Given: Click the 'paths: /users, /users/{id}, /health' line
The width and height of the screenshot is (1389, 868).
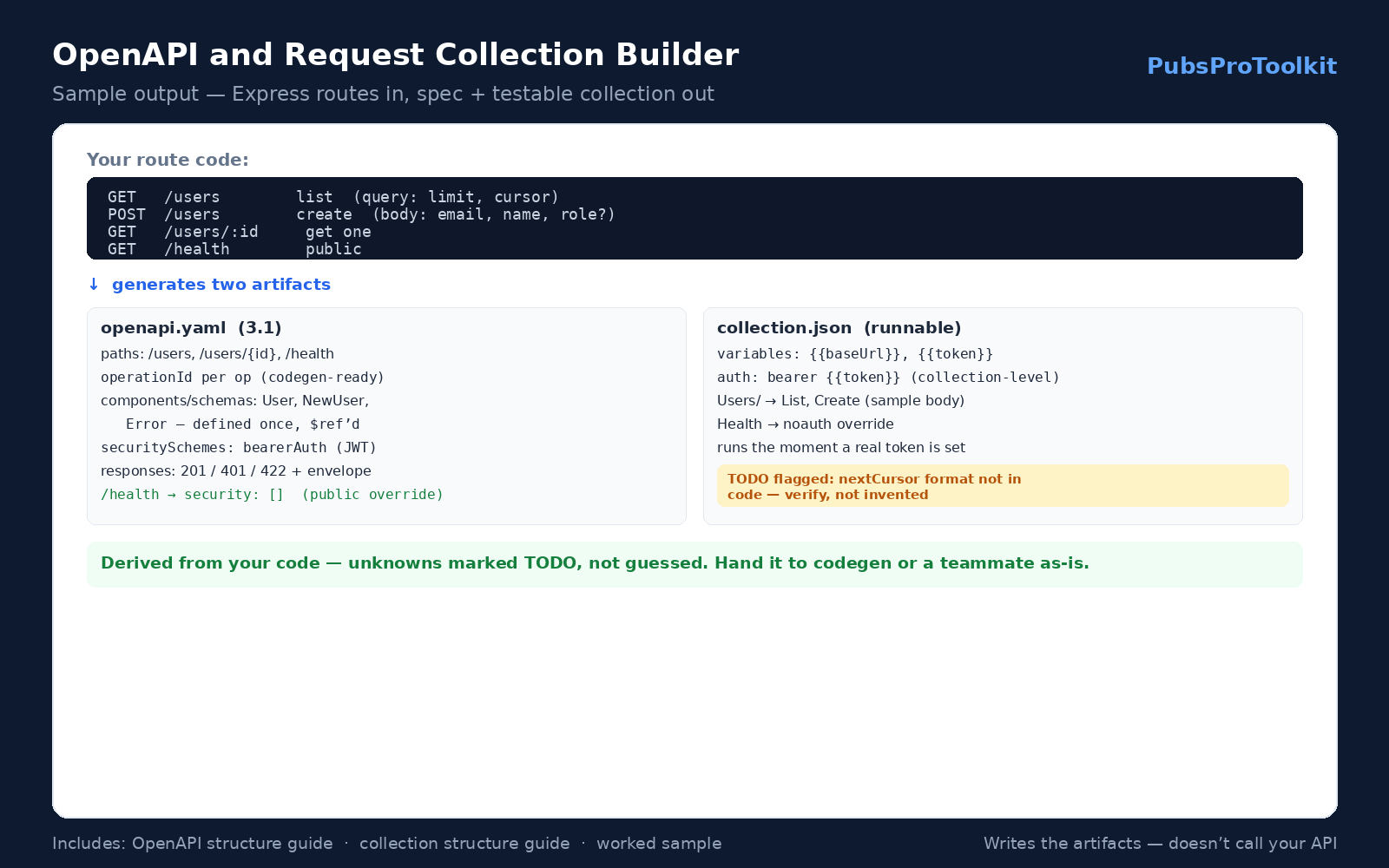Looking at the screenshot, I should pos(217,354).
